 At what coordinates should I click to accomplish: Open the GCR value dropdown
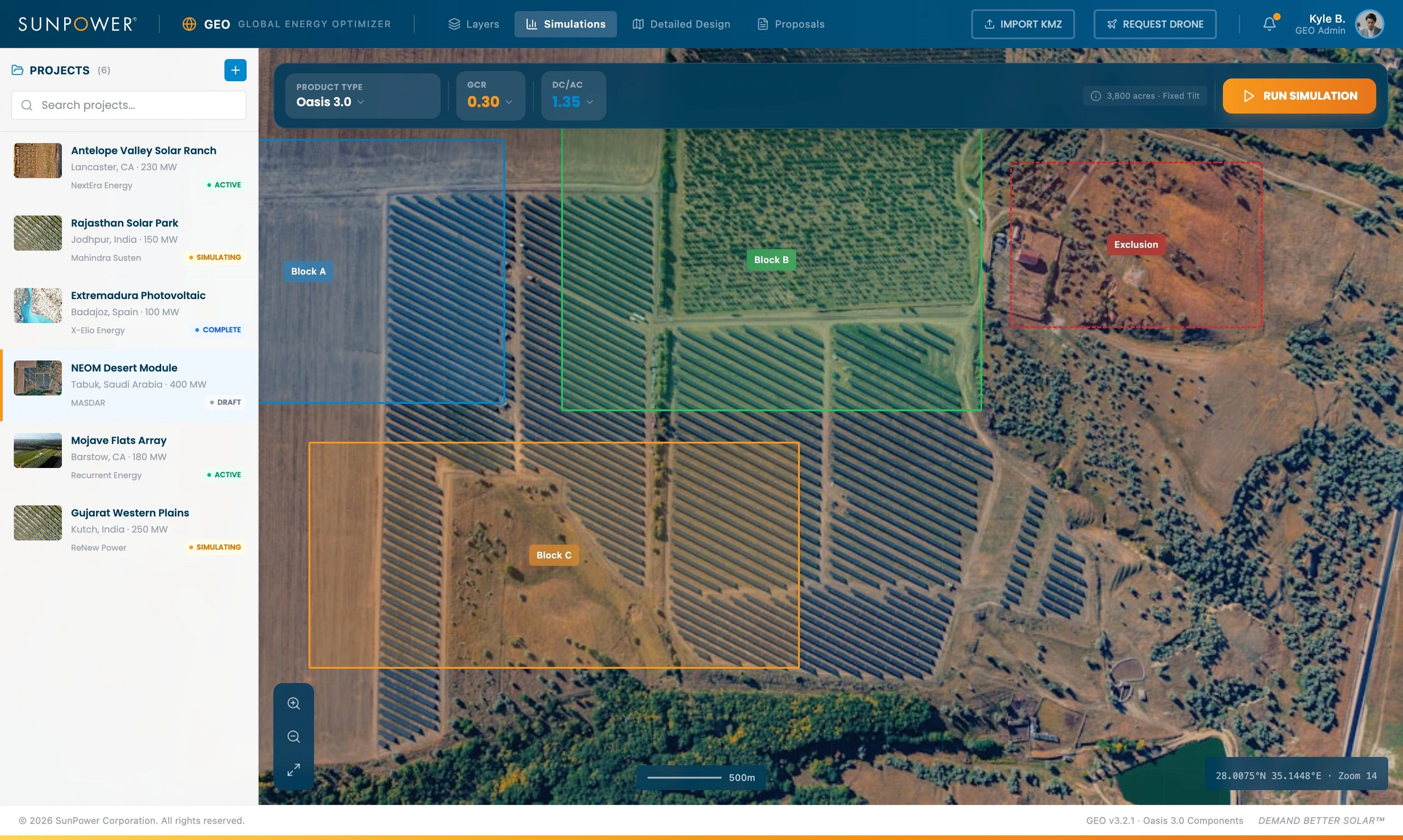[491, 96]
